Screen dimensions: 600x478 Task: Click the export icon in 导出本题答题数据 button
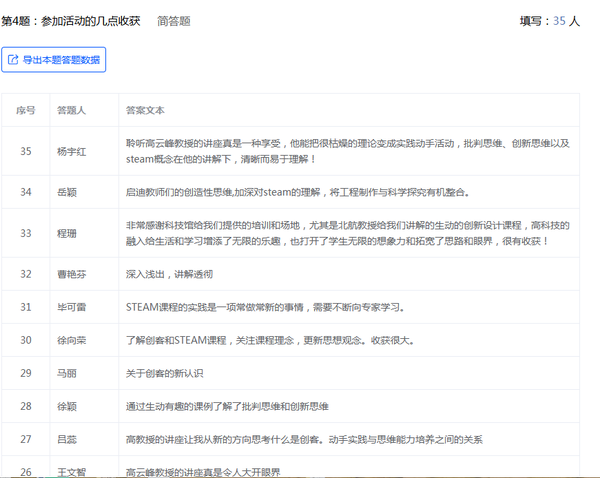click(13, 60)
